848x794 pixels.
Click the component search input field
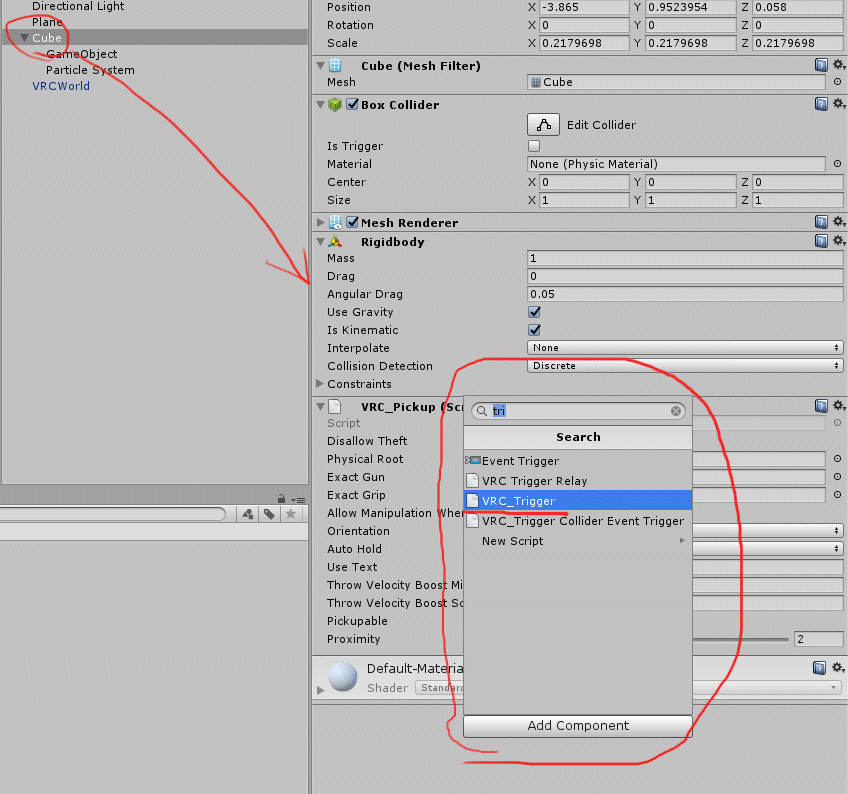[x=578, y=411]
